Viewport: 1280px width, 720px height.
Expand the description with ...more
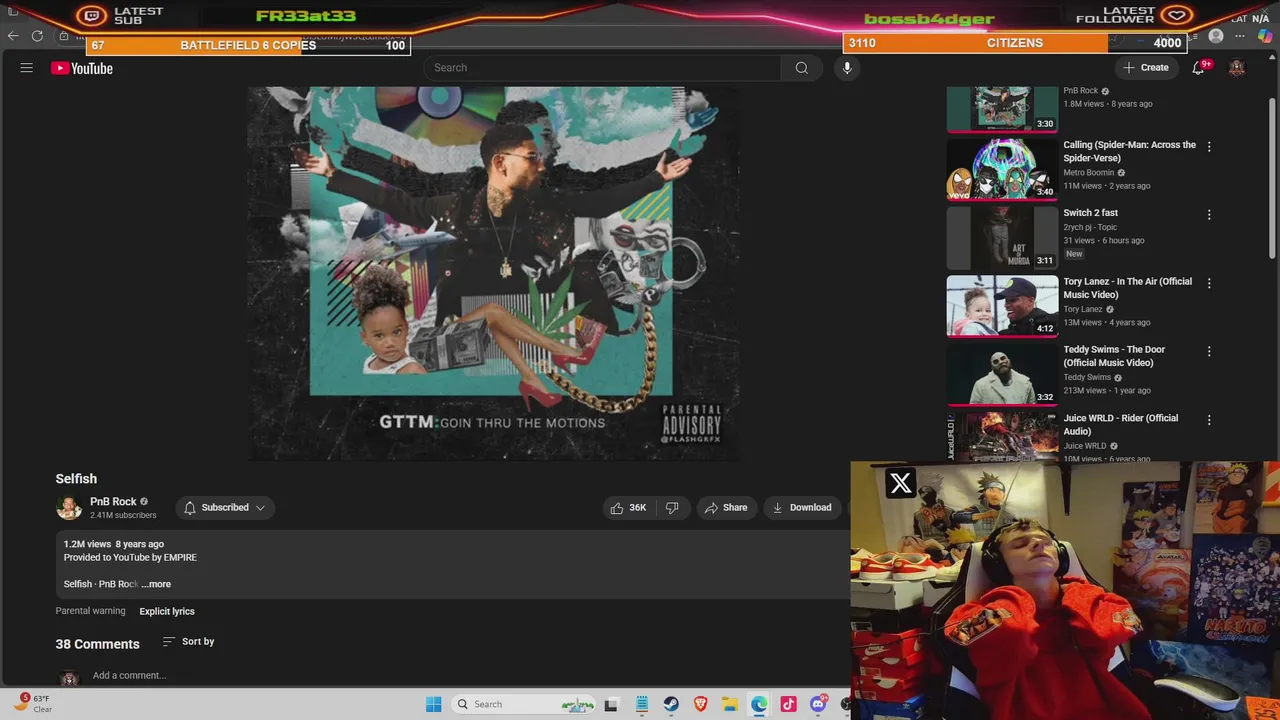[156, 584]
